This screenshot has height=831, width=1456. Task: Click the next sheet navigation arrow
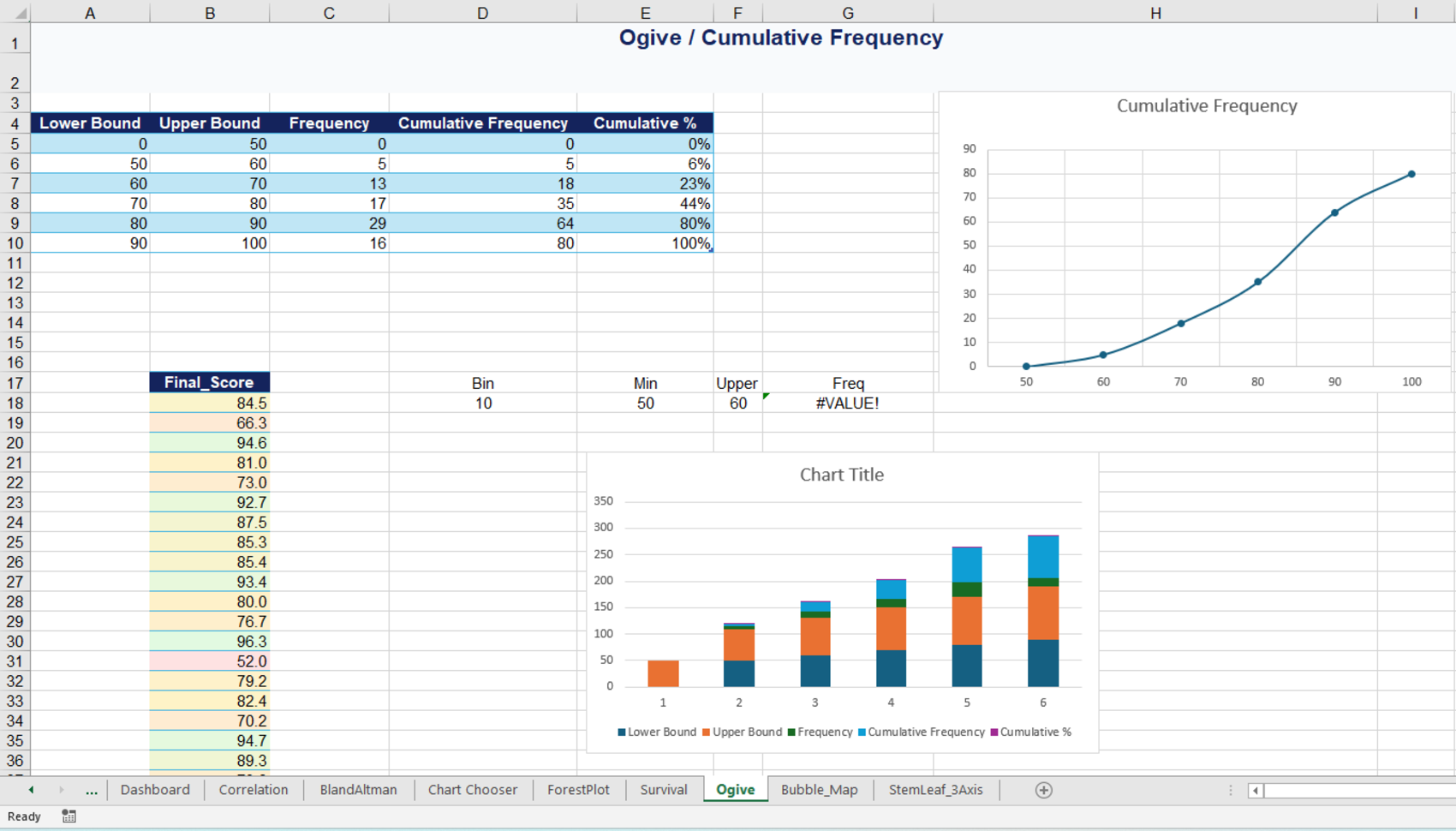tap(62, 790)
